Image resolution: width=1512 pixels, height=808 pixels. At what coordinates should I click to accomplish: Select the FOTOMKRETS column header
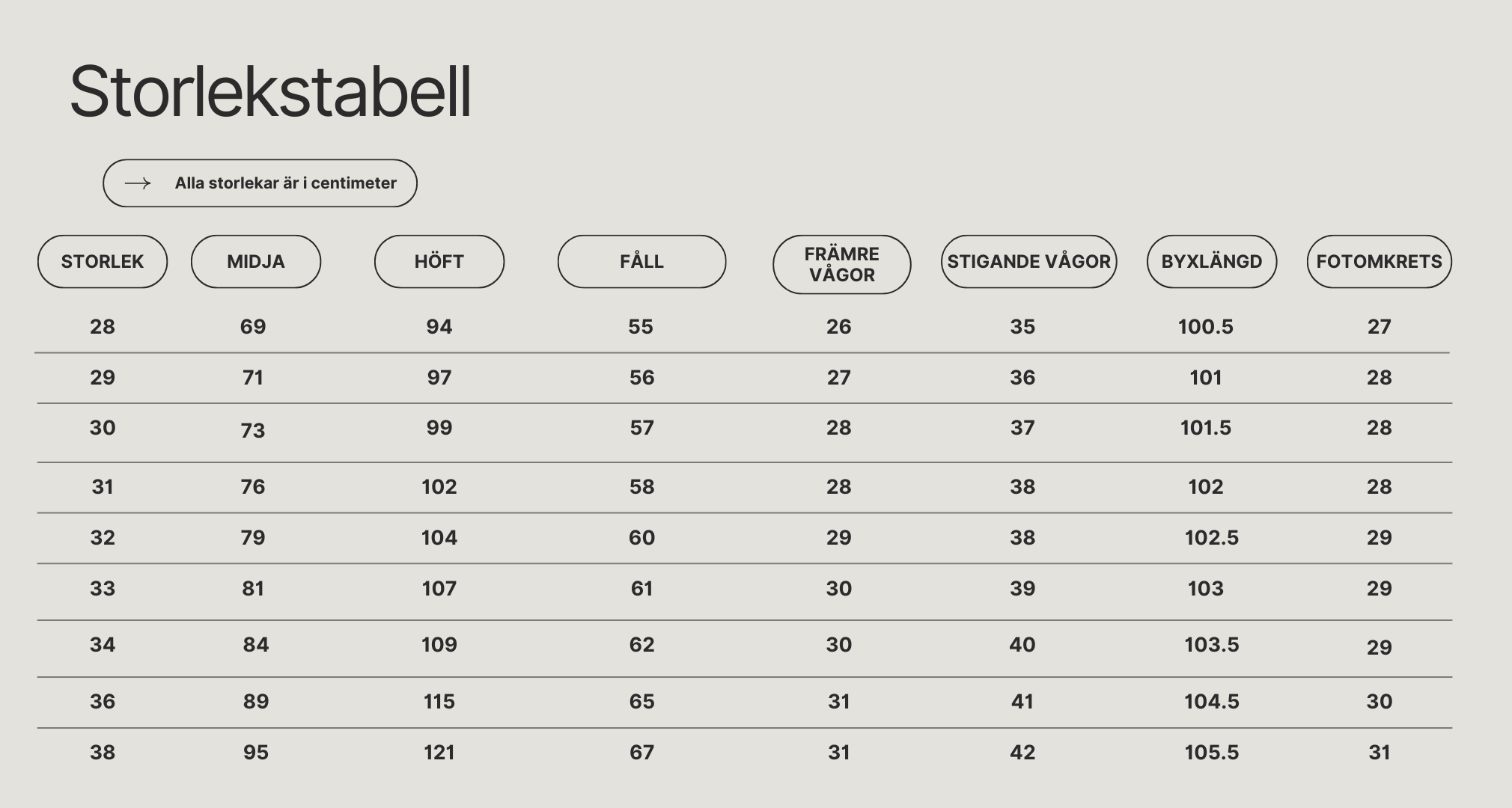tap(1380, 262)
